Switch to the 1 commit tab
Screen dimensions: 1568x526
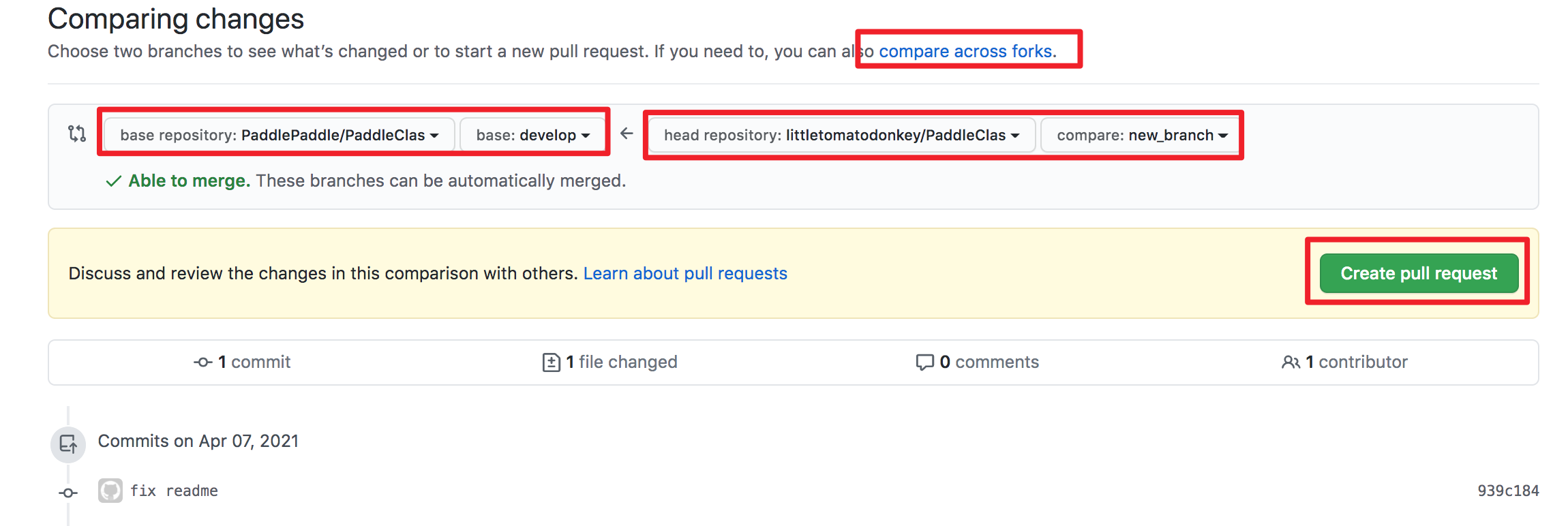click(x=243, y=362)
